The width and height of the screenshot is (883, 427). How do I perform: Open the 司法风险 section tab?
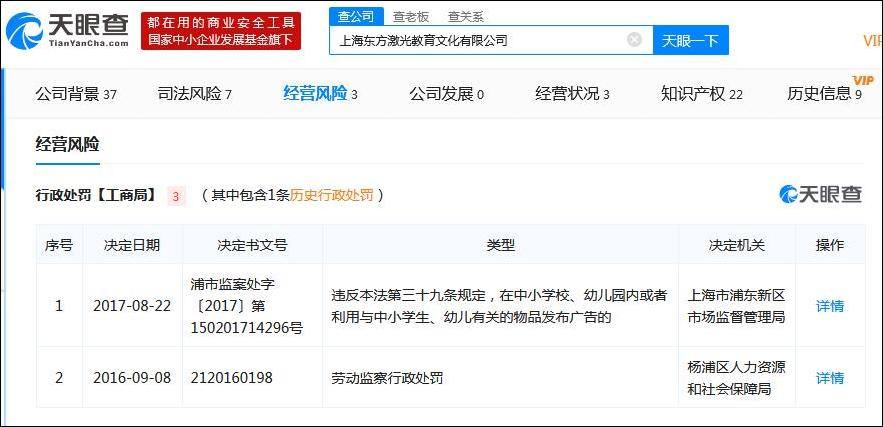[x=194, y=94]
